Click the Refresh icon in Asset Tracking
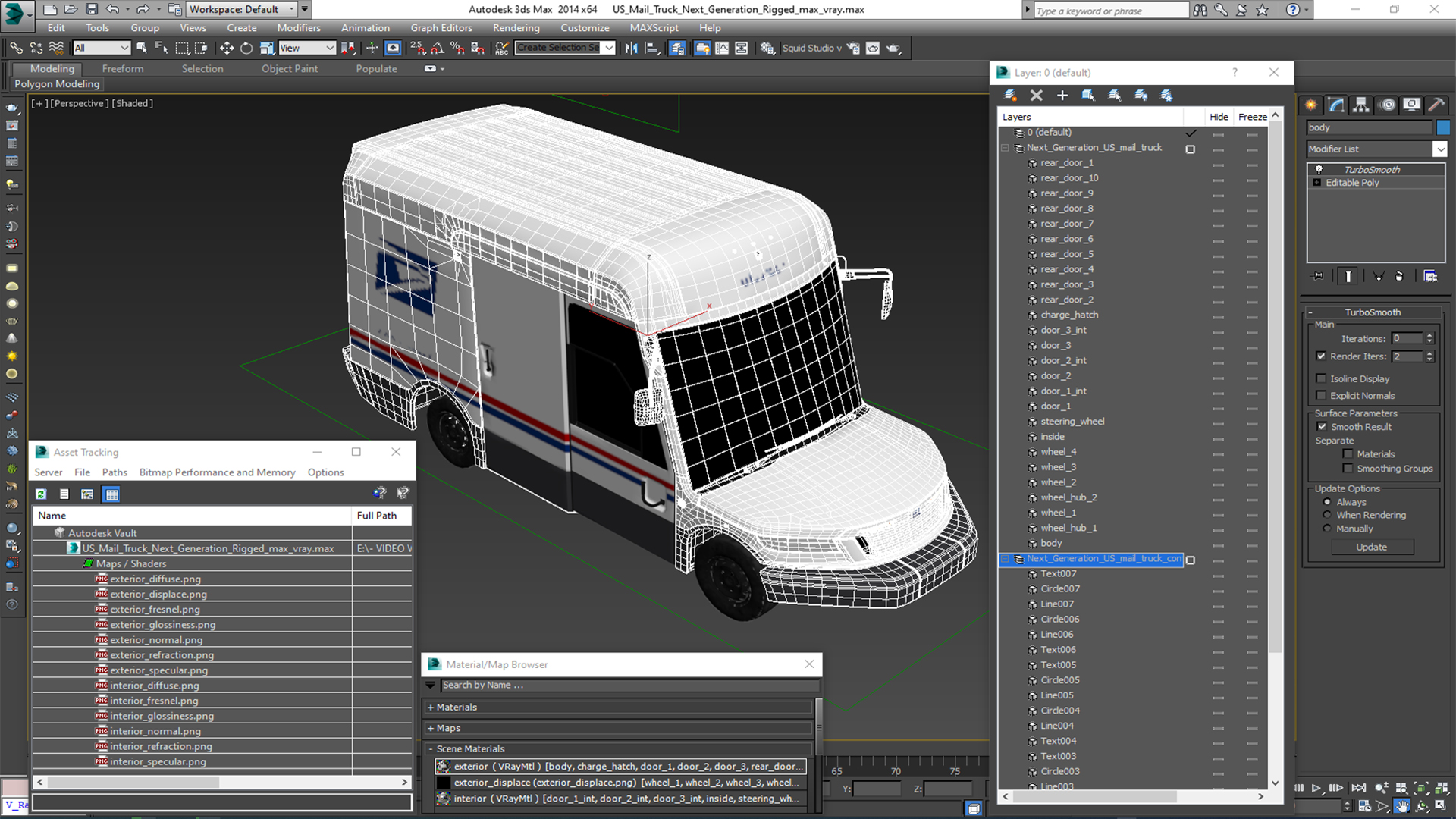Viewport: 1456px width, 819px height. coord(41,494)
